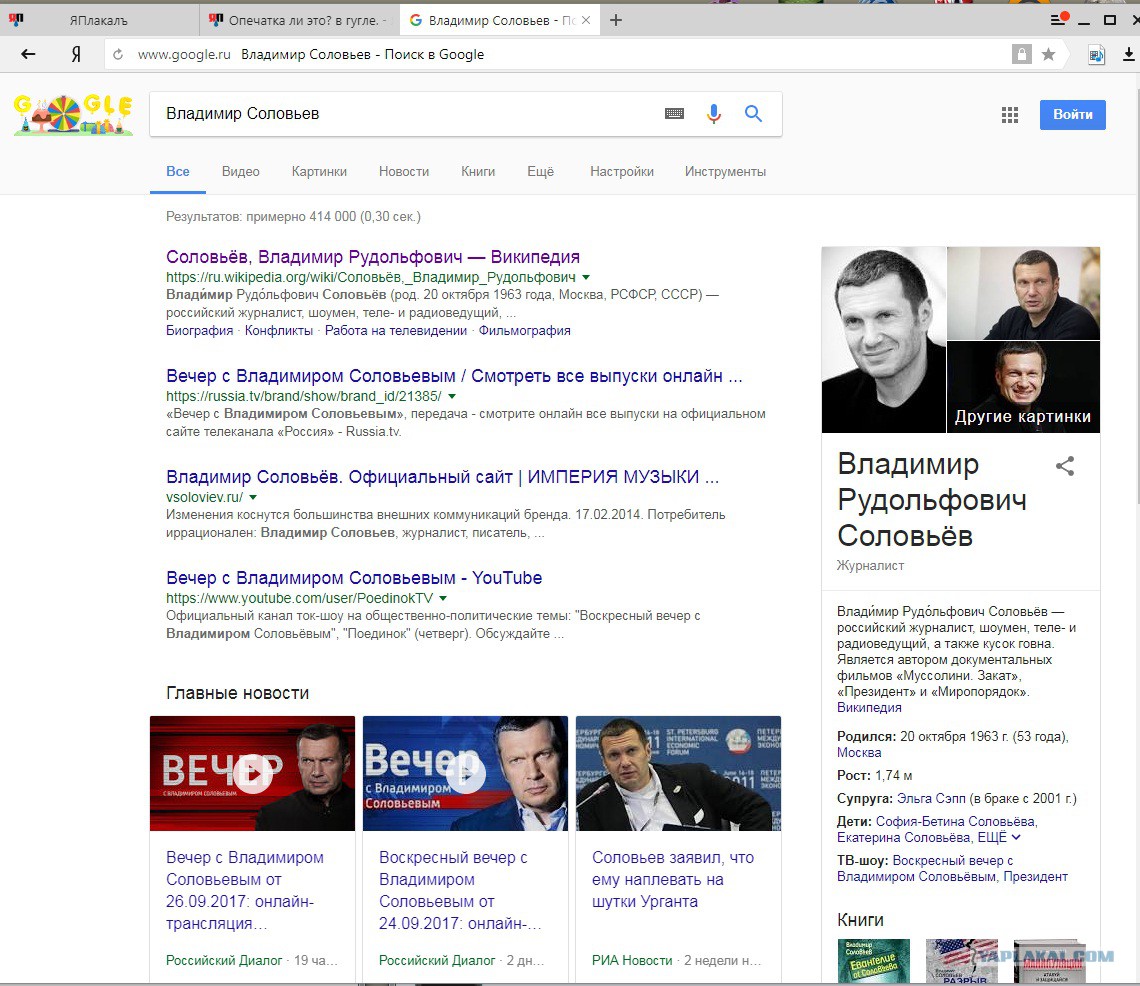Open the Википедия result for Соловьёв
This screenshot has height=986, width=1140.
(x=373, y=257)
